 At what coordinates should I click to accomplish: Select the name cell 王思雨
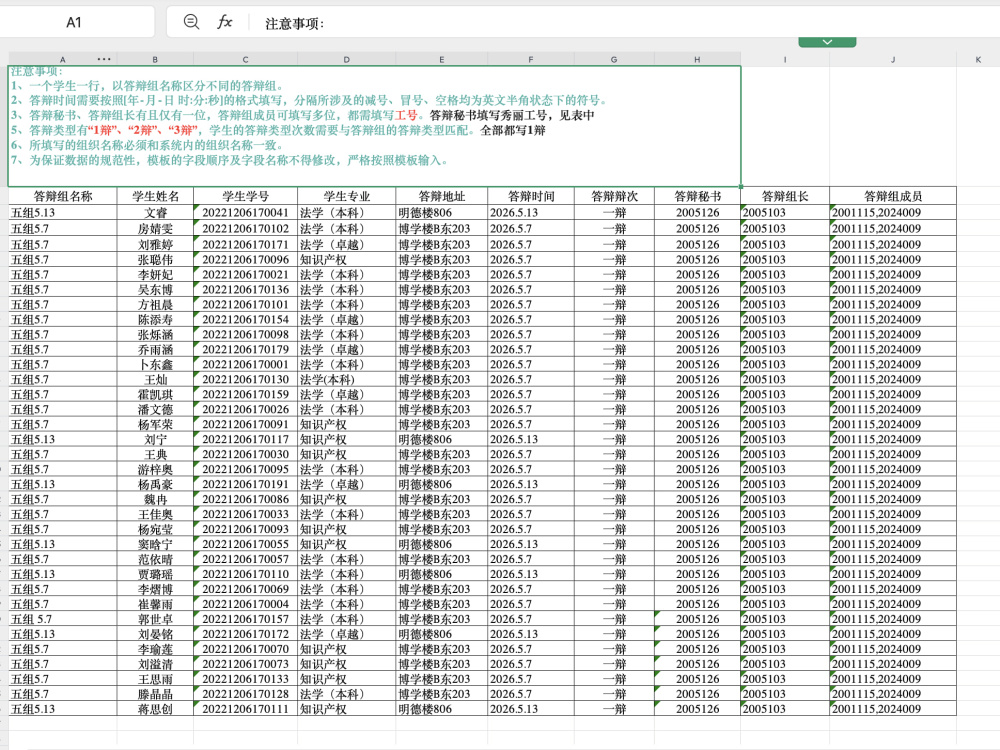[156, 679]
